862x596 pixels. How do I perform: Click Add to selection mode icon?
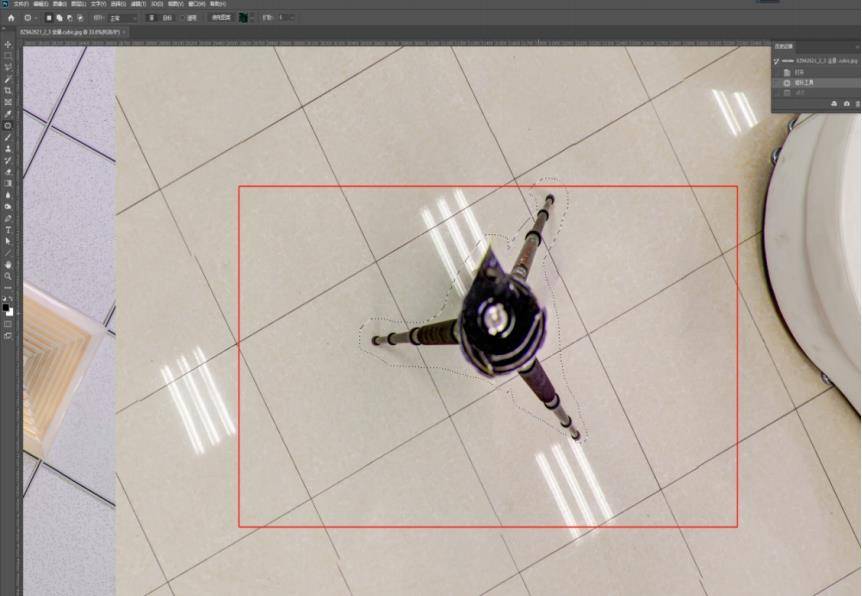pyautogui.click(x=60, y=18)
